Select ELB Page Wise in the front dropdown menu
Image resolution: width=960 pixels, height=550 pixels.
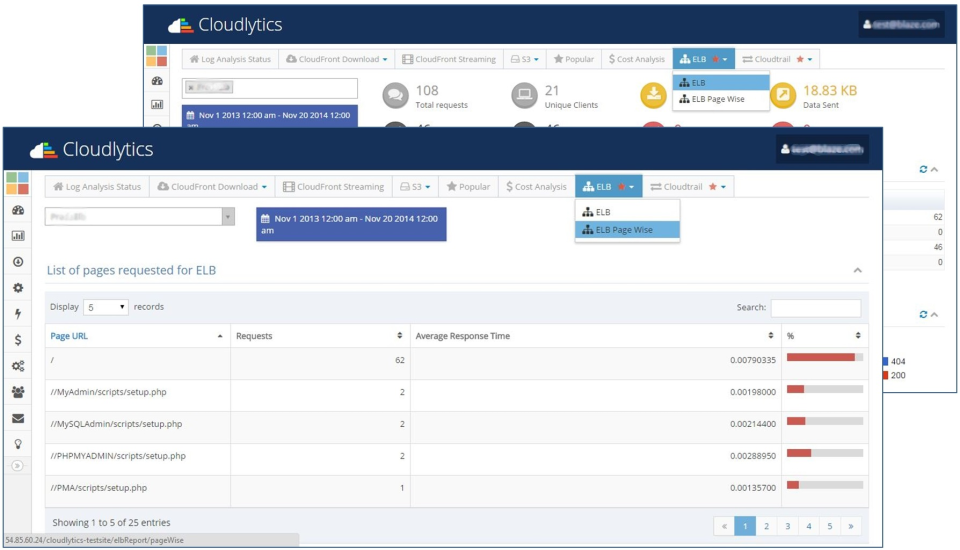point(628,230)
